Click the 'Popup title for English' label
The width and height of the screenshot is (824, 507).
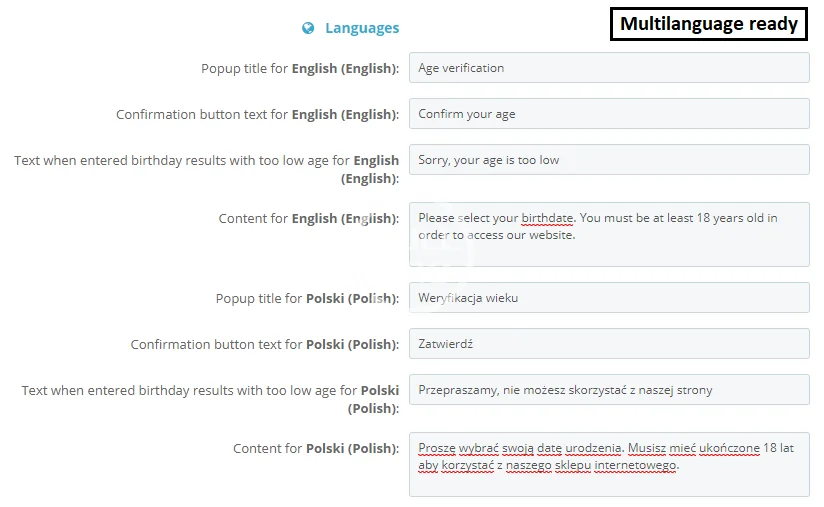pos(300,68)
